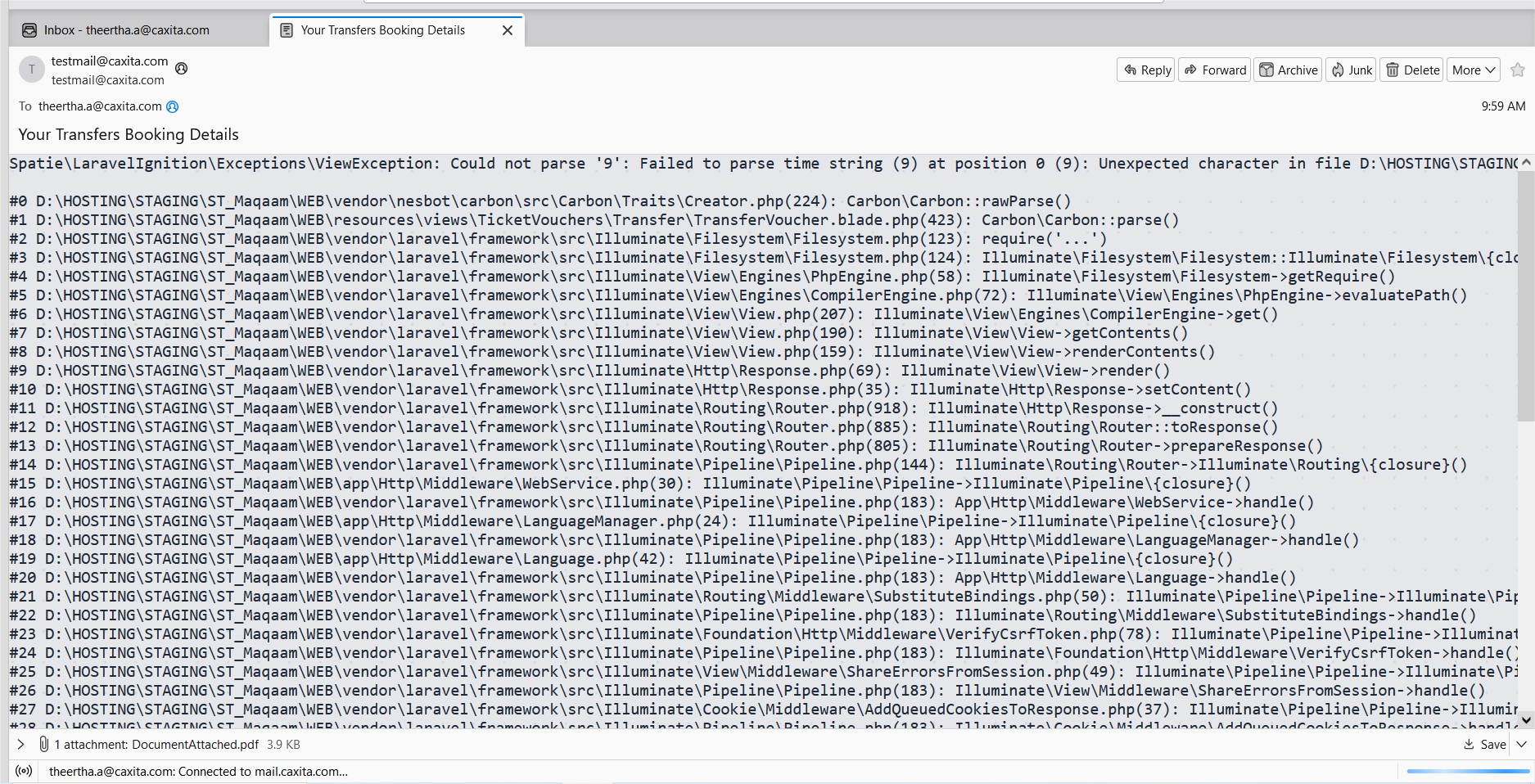Reply to this email

1145,70
